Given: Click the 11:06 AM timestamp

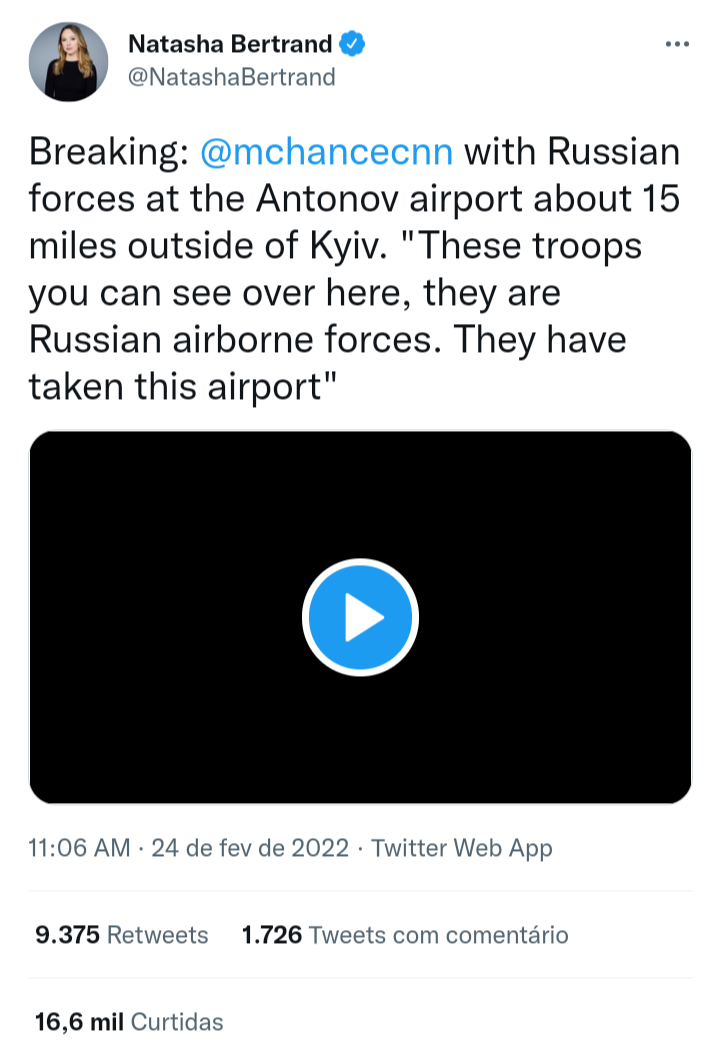Looking at the screenshot, I should [x=80, y=848].
